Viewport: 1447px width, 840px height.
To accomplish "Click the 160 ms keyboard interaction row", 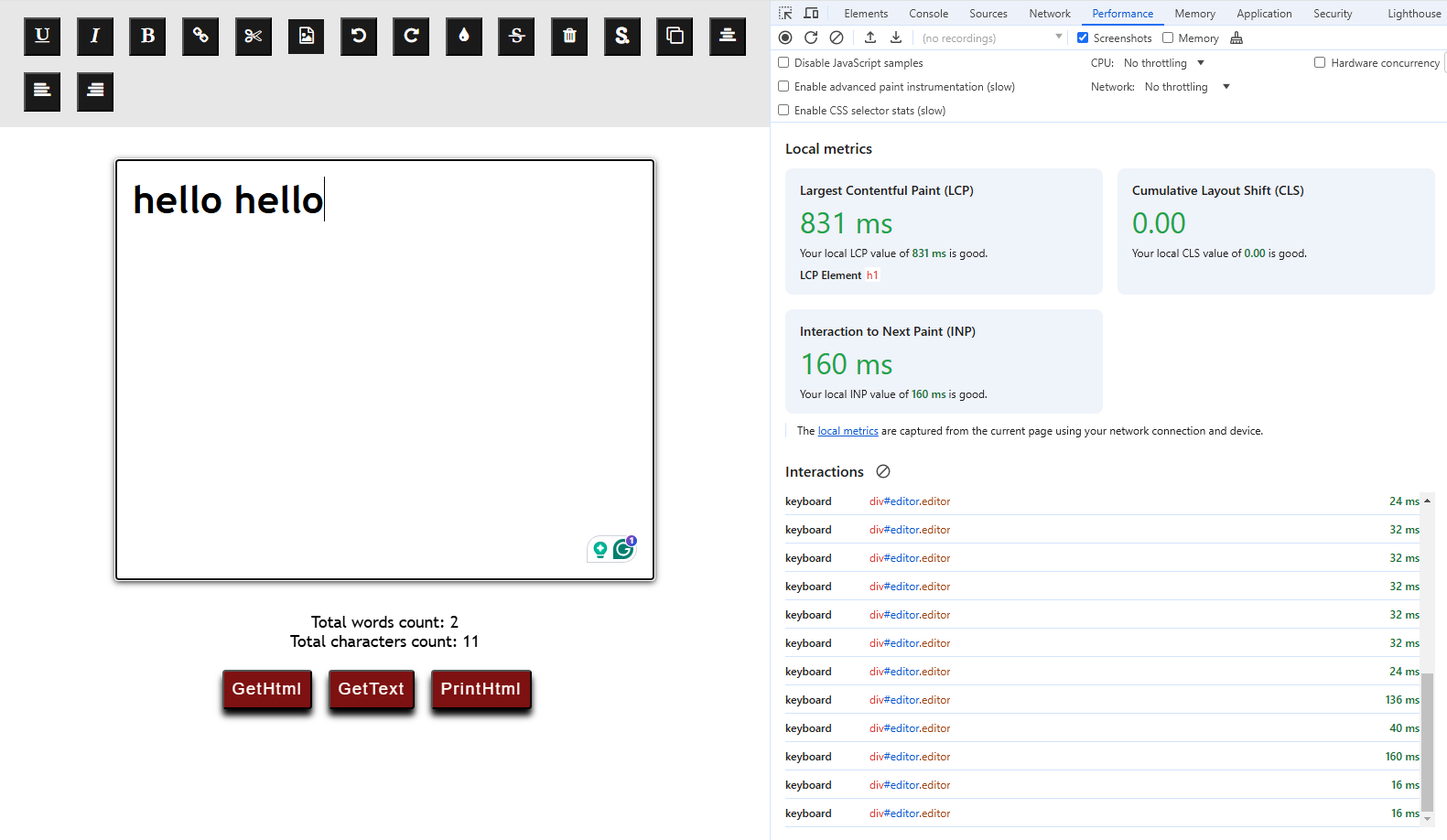I will [x=1102, y=757].
